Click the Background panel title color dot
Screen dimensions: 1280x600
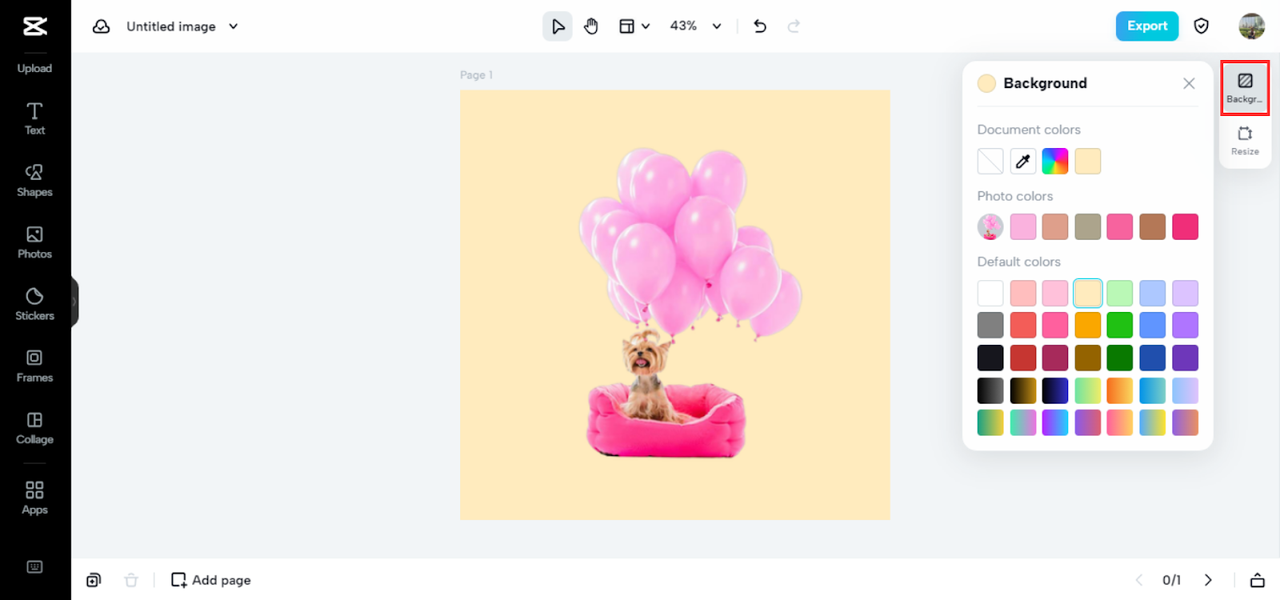pyautogui.click(x=987, y=84)
